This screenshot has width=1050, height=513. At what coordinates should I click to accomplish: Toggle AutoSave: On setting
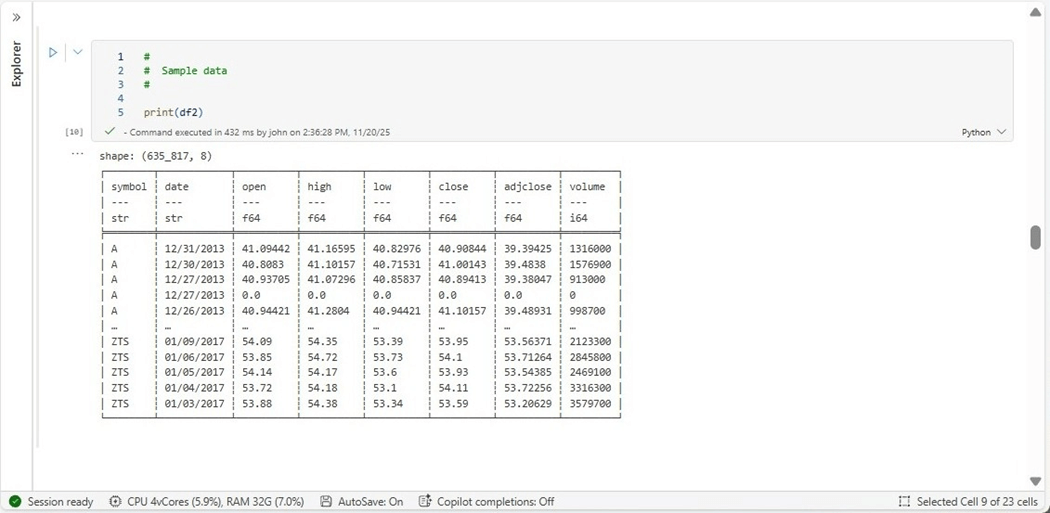370,502
